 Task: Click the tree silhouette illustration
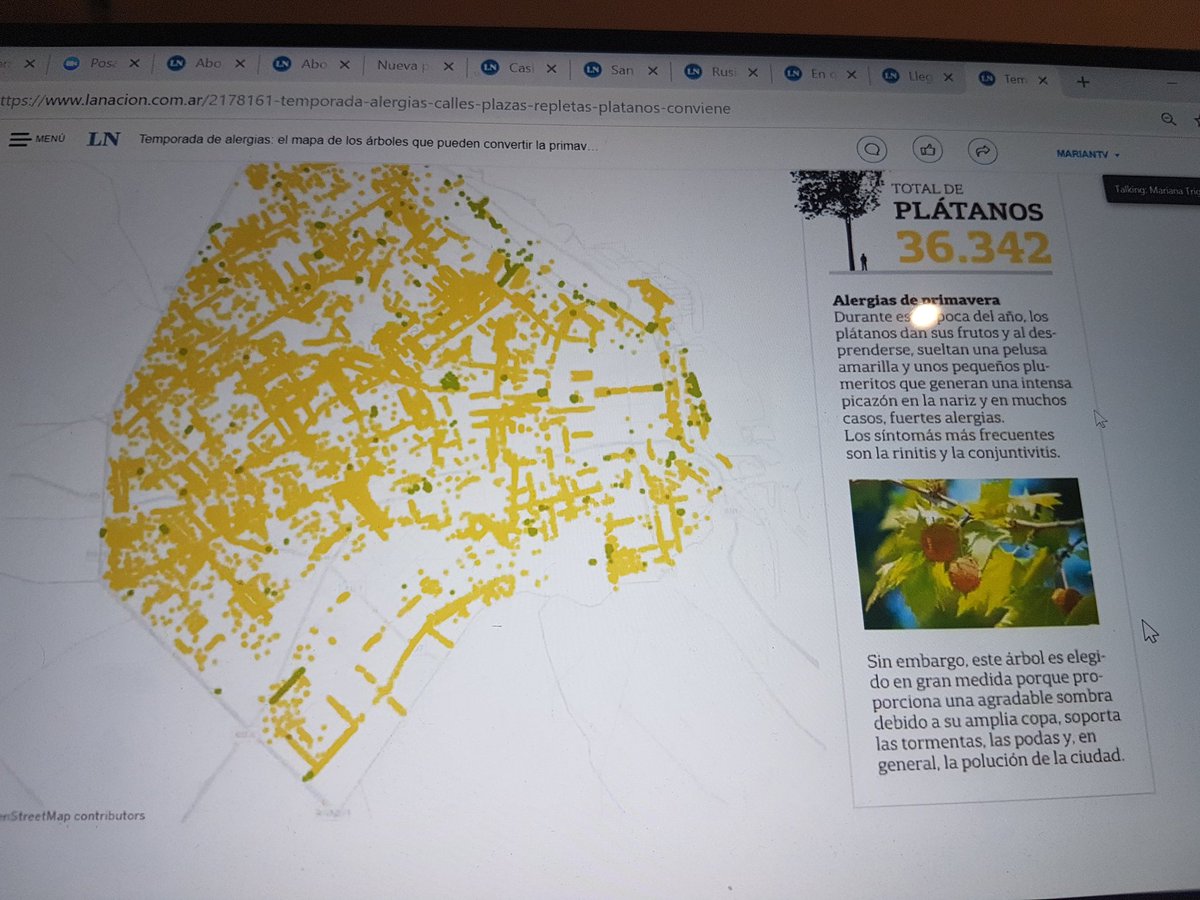[x=840, y=218]
